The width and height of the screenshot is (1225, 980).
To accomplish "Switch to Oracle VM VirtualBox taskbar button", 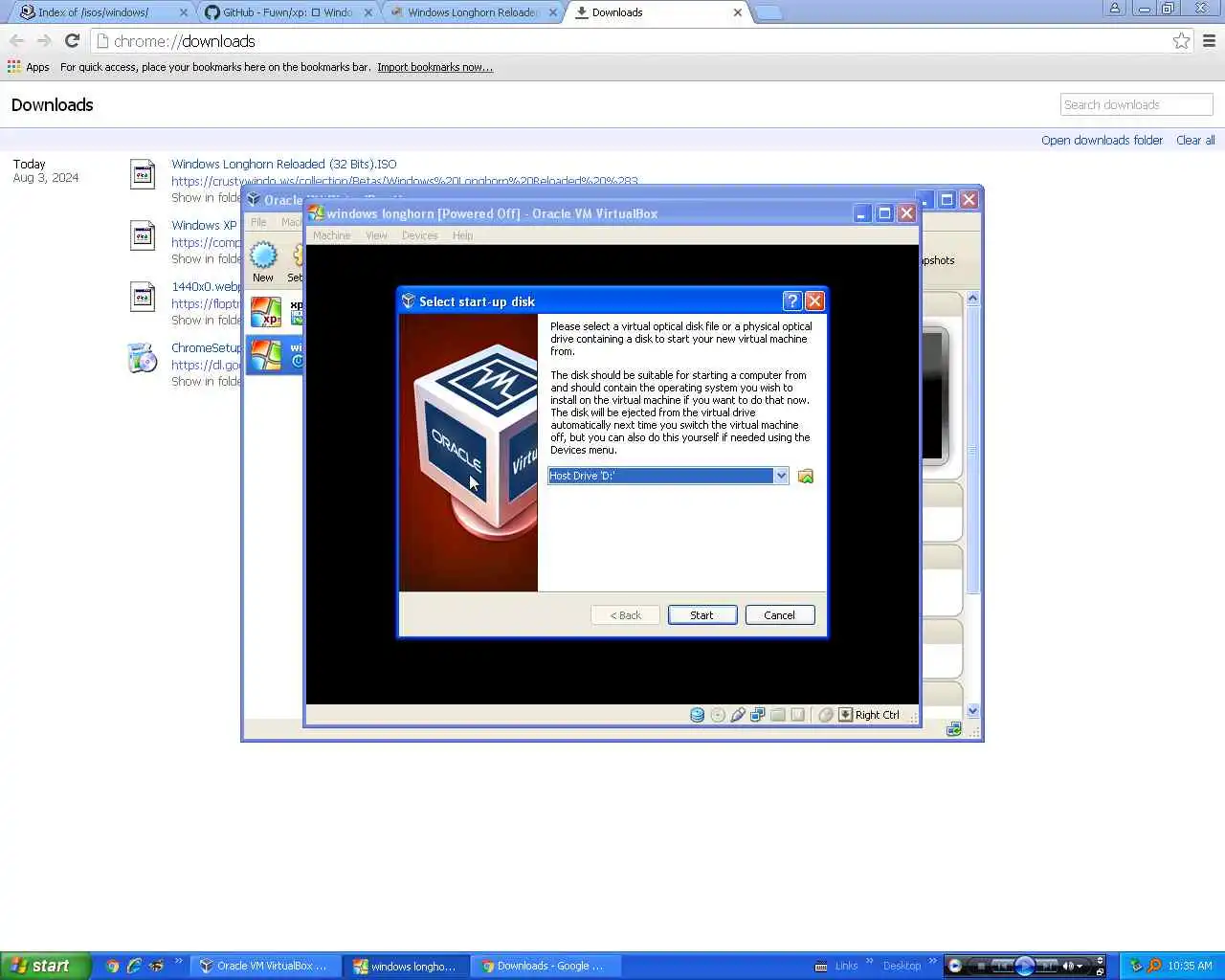I will [x=264, y=967].
